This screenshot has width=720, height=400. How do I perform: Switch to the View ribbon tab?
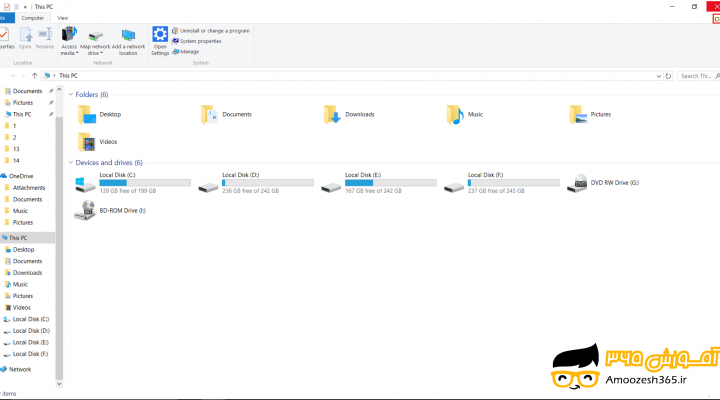(62, 18)
